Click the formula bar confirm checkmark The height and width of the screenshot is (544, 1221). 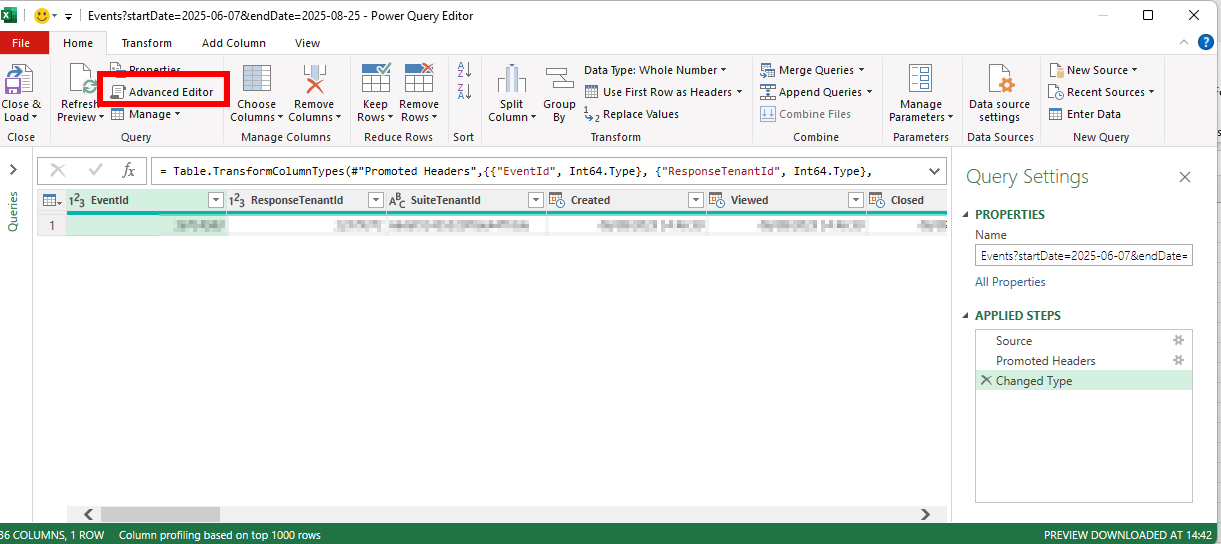(95, 170)
